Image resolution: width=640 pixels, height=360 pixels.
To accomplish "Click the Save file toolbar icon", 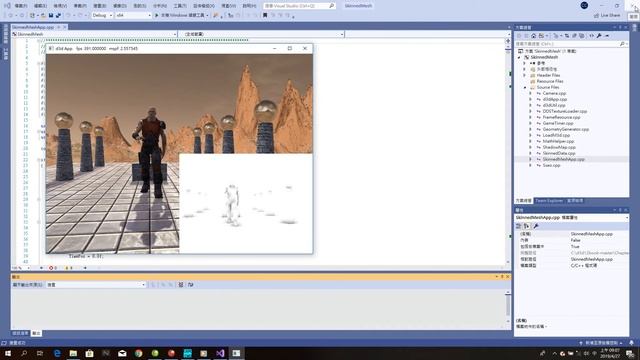I will (x=51, y=15).
